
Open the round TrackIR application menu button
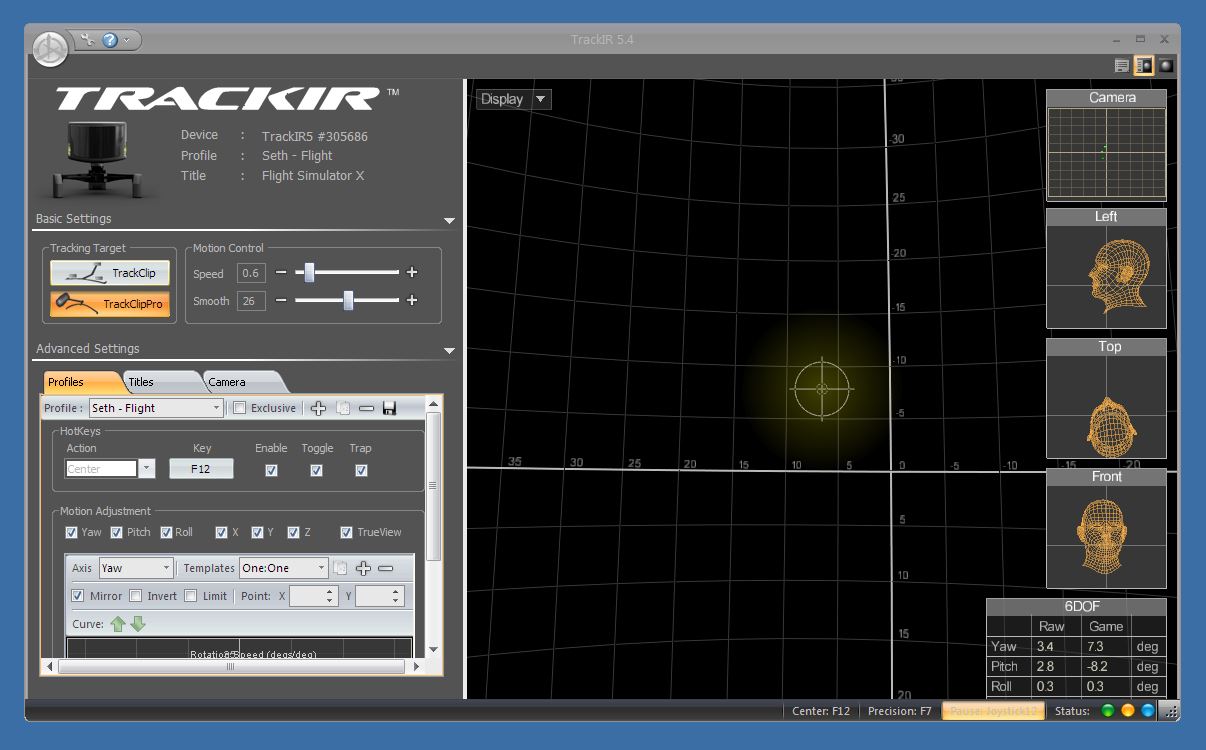(50, 48)
